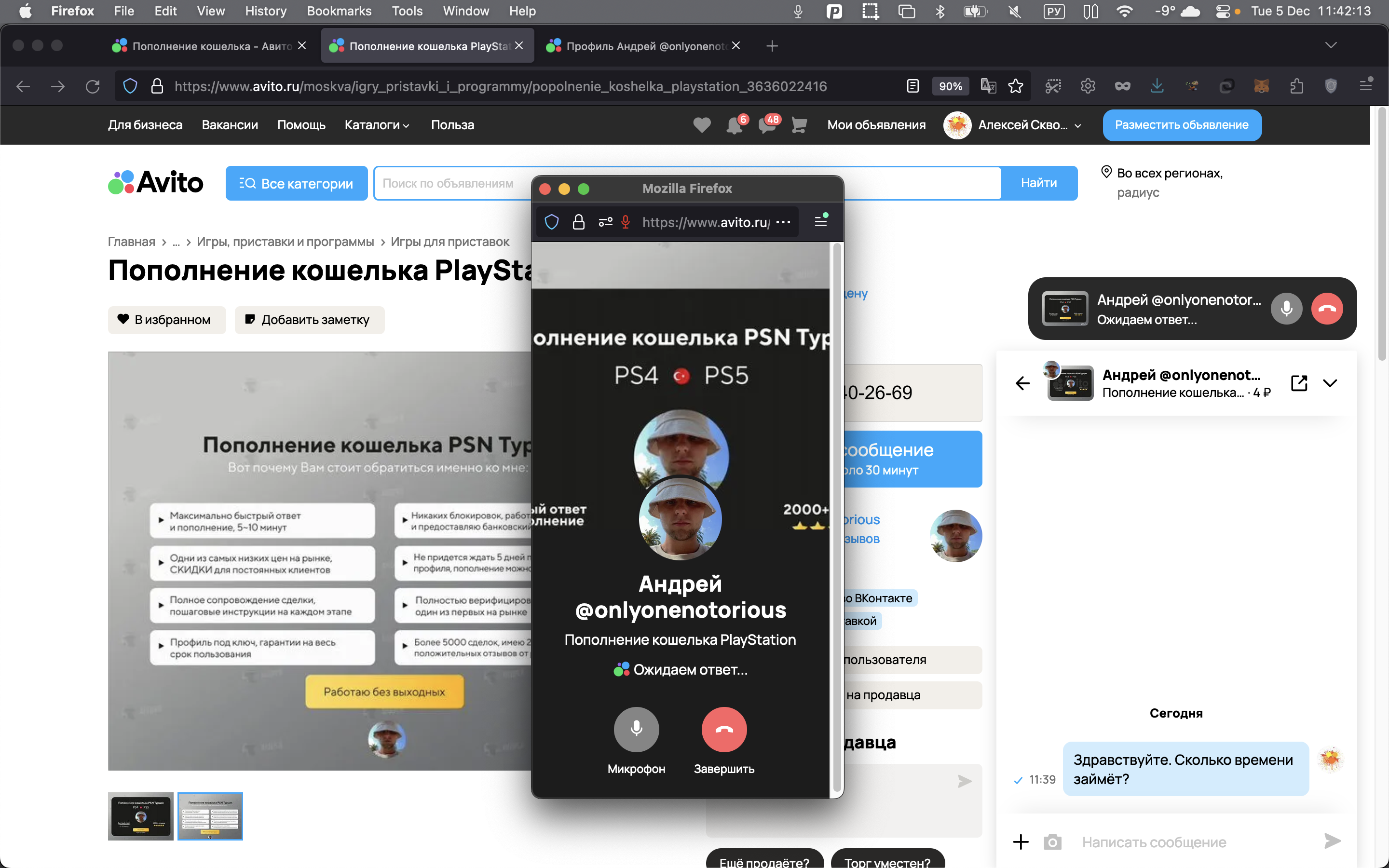The width and height of the screenshot is (1389, 868).
Task: Open the Bookmarks menu in the menu bar
Action: tap(339, 11)
